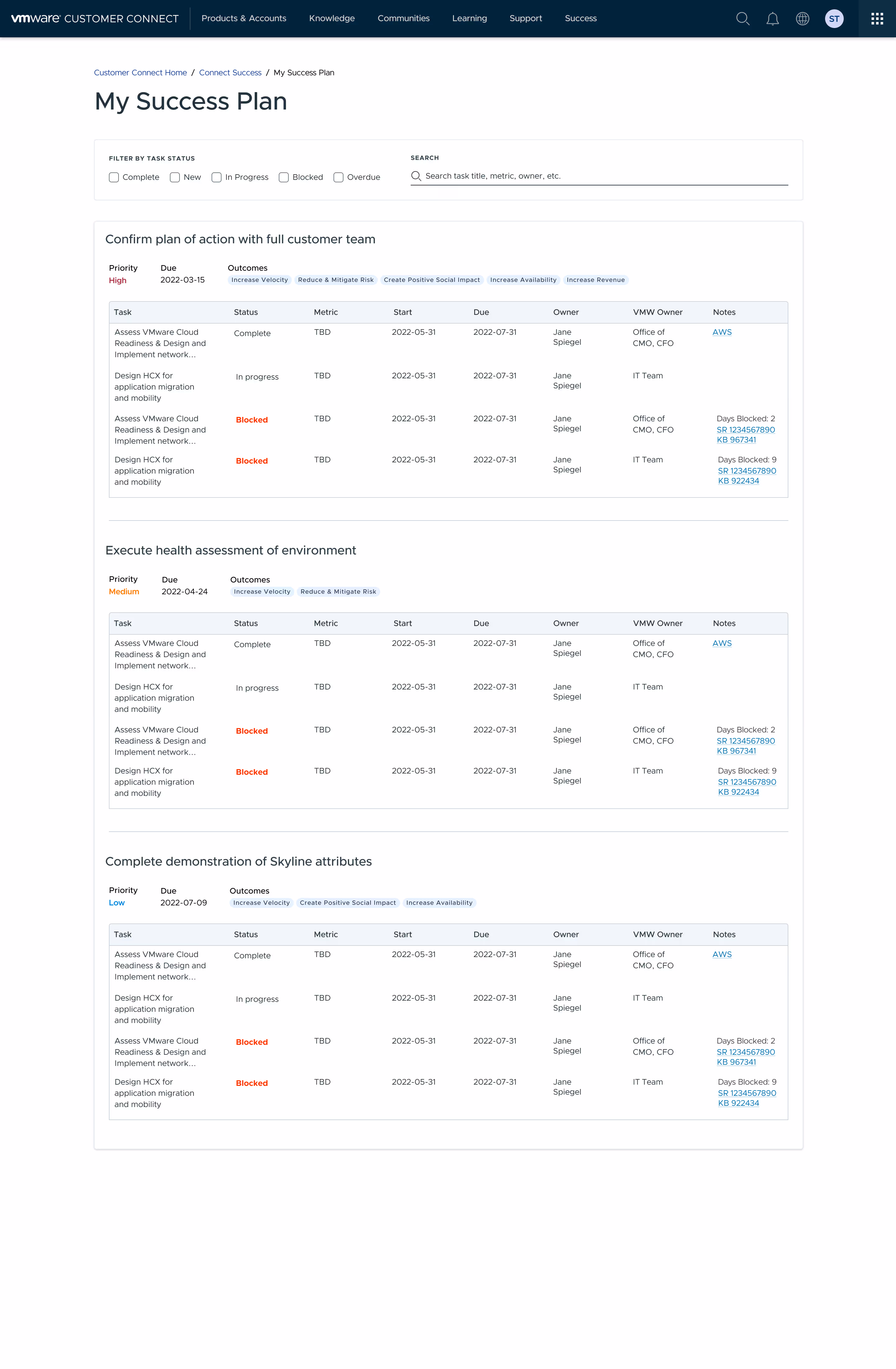Check the Complete status filter
896x1369 pixels.
pos(114,177)
